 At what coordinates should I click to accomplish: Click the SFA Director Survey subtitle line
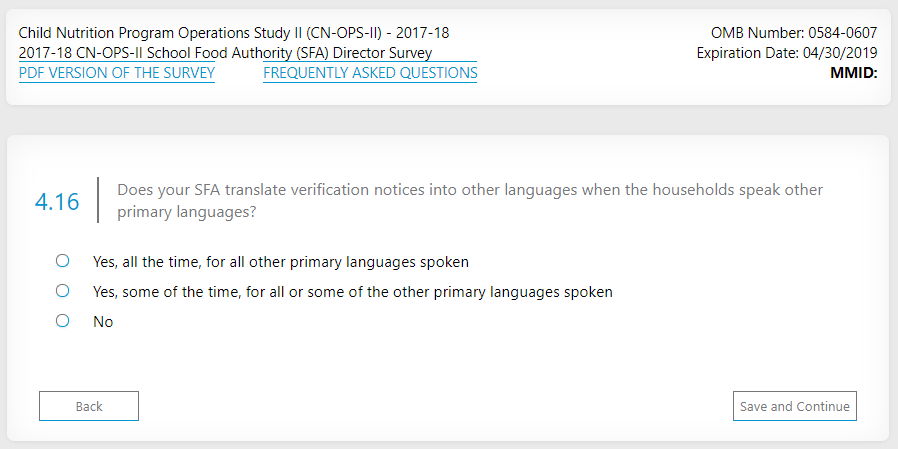click(x=225, y=53)
